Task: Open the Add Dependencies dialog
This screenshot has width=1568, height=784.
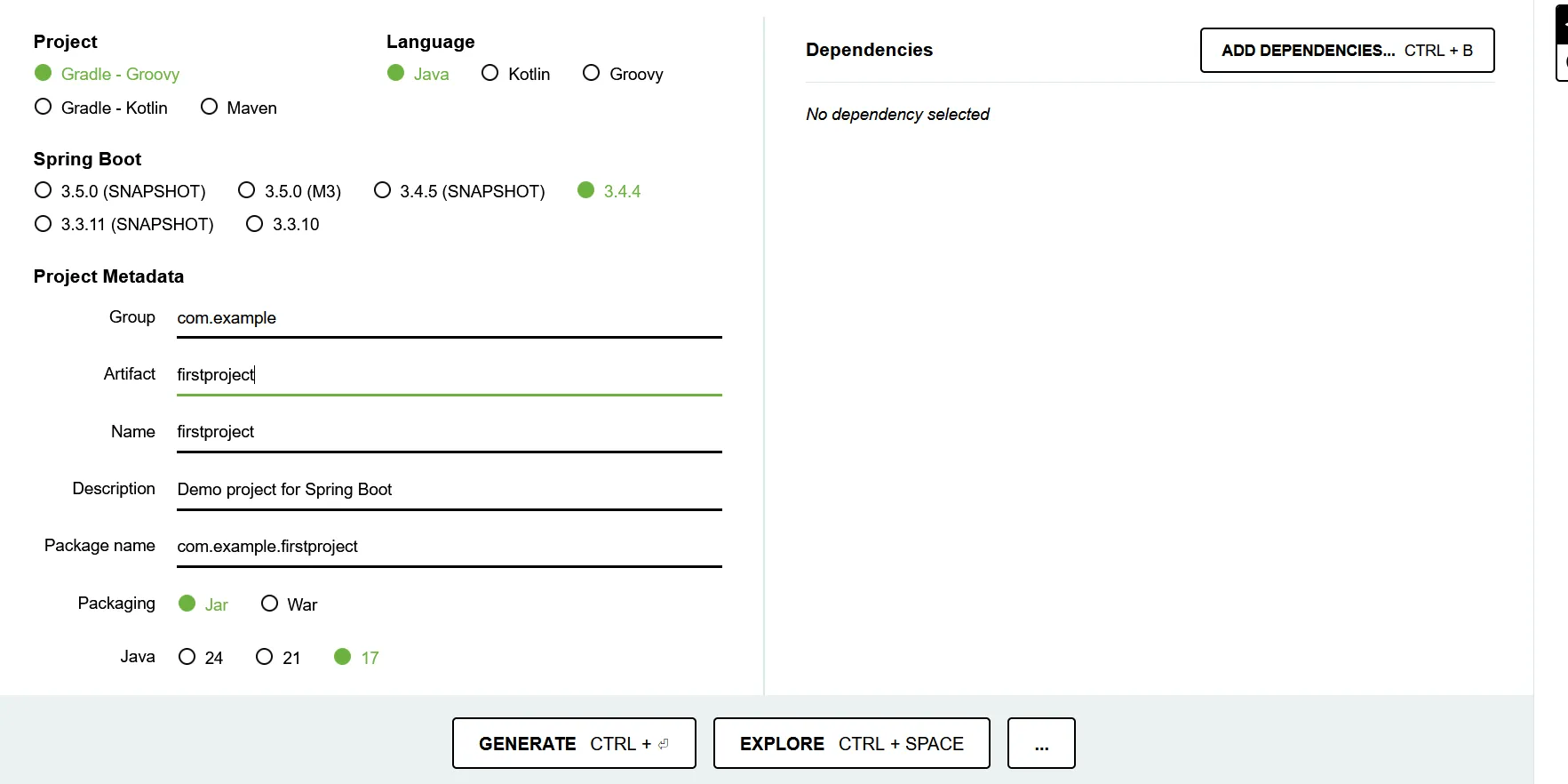Action: (x=1347, y=51)
